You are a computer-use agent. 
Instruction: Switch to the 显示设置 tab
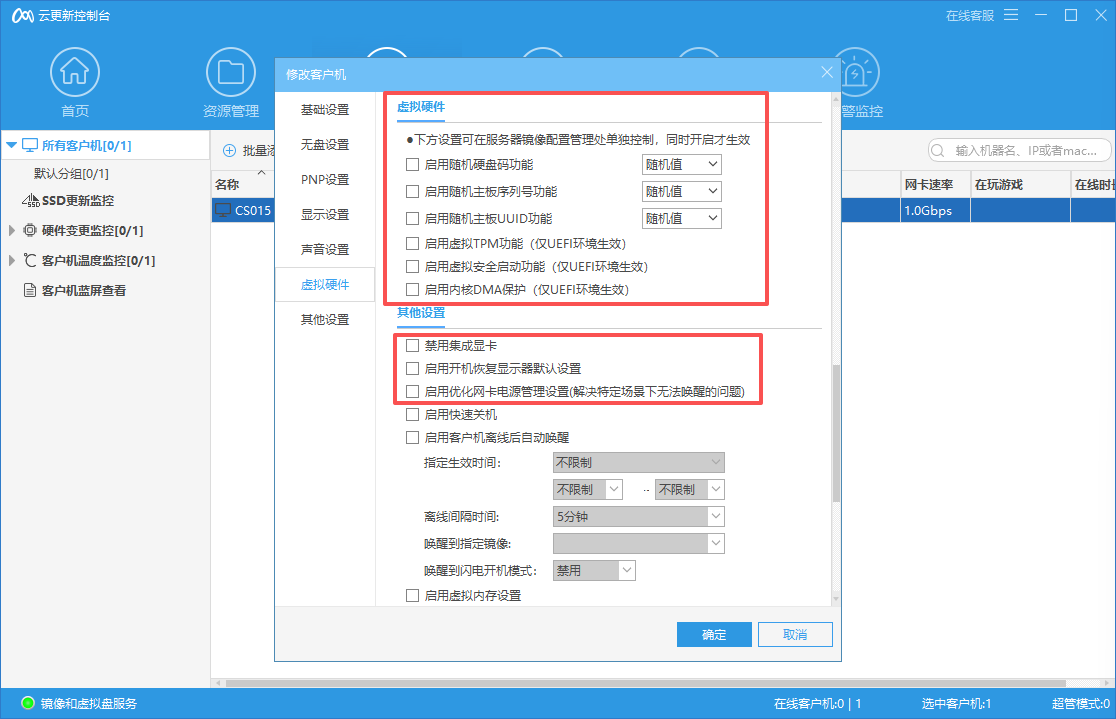click(x=325, y=214)
